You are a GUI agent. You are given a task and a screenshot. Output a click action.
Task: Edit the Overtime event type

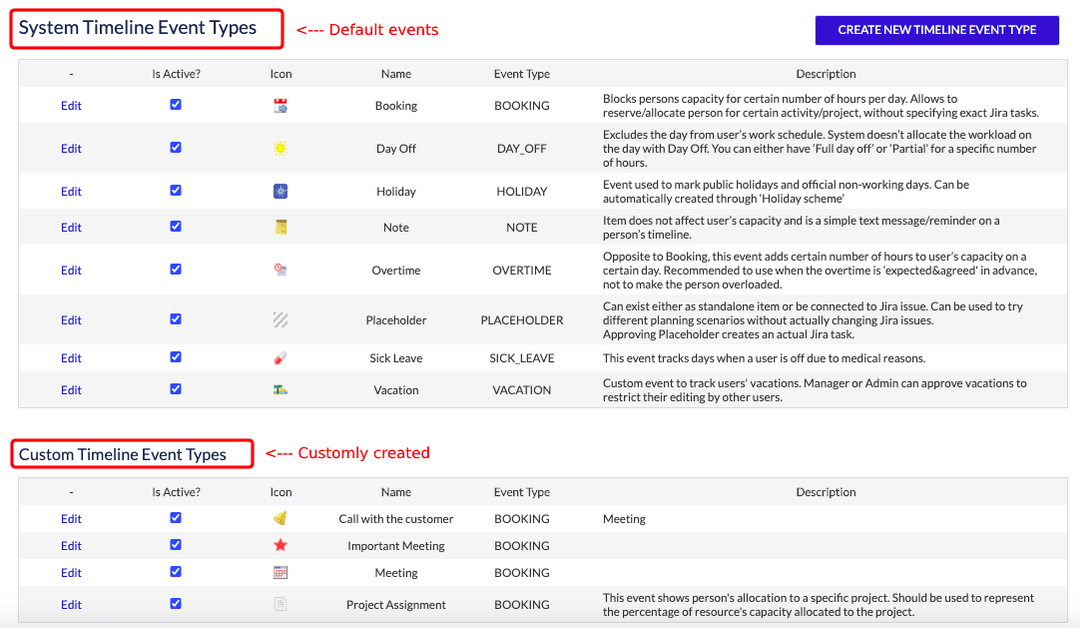(x=71, y=270)
